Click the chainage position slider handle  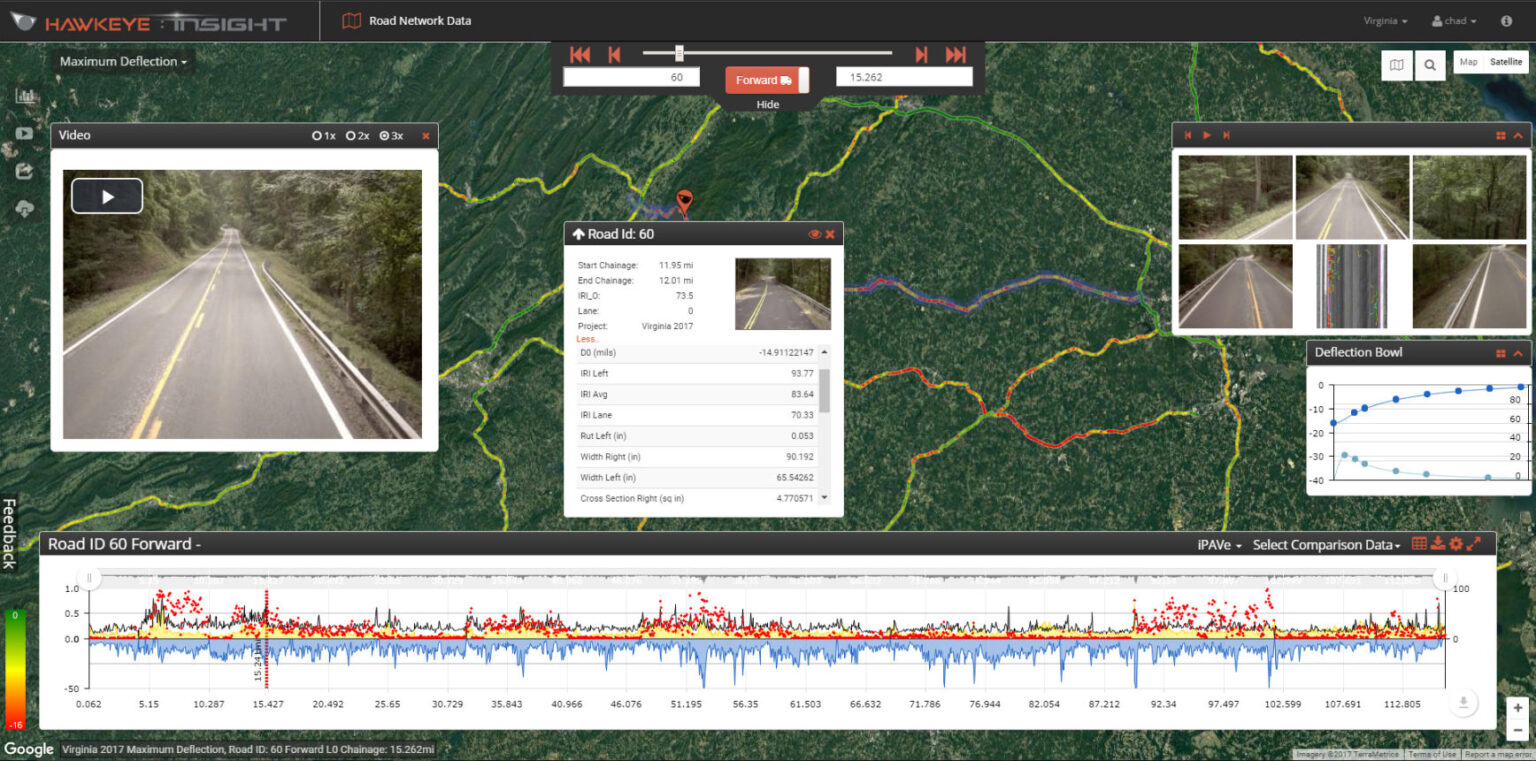coord(679,53)
